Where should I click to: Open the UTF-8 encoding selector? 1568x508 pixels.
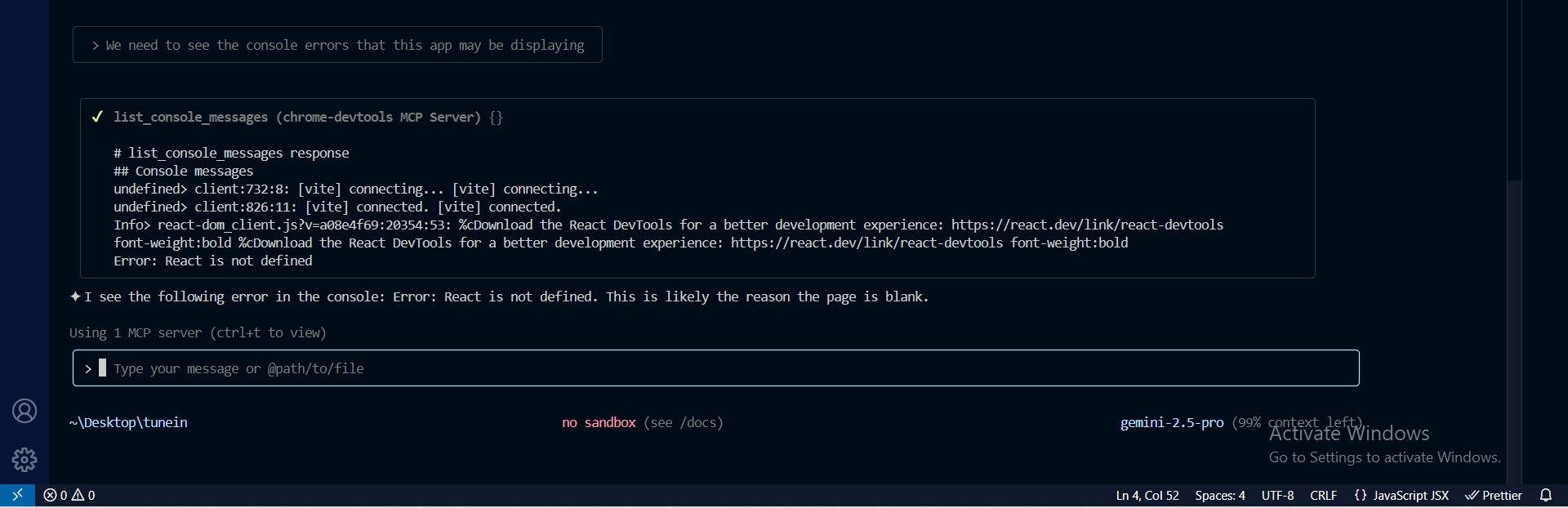(1277, 496)
